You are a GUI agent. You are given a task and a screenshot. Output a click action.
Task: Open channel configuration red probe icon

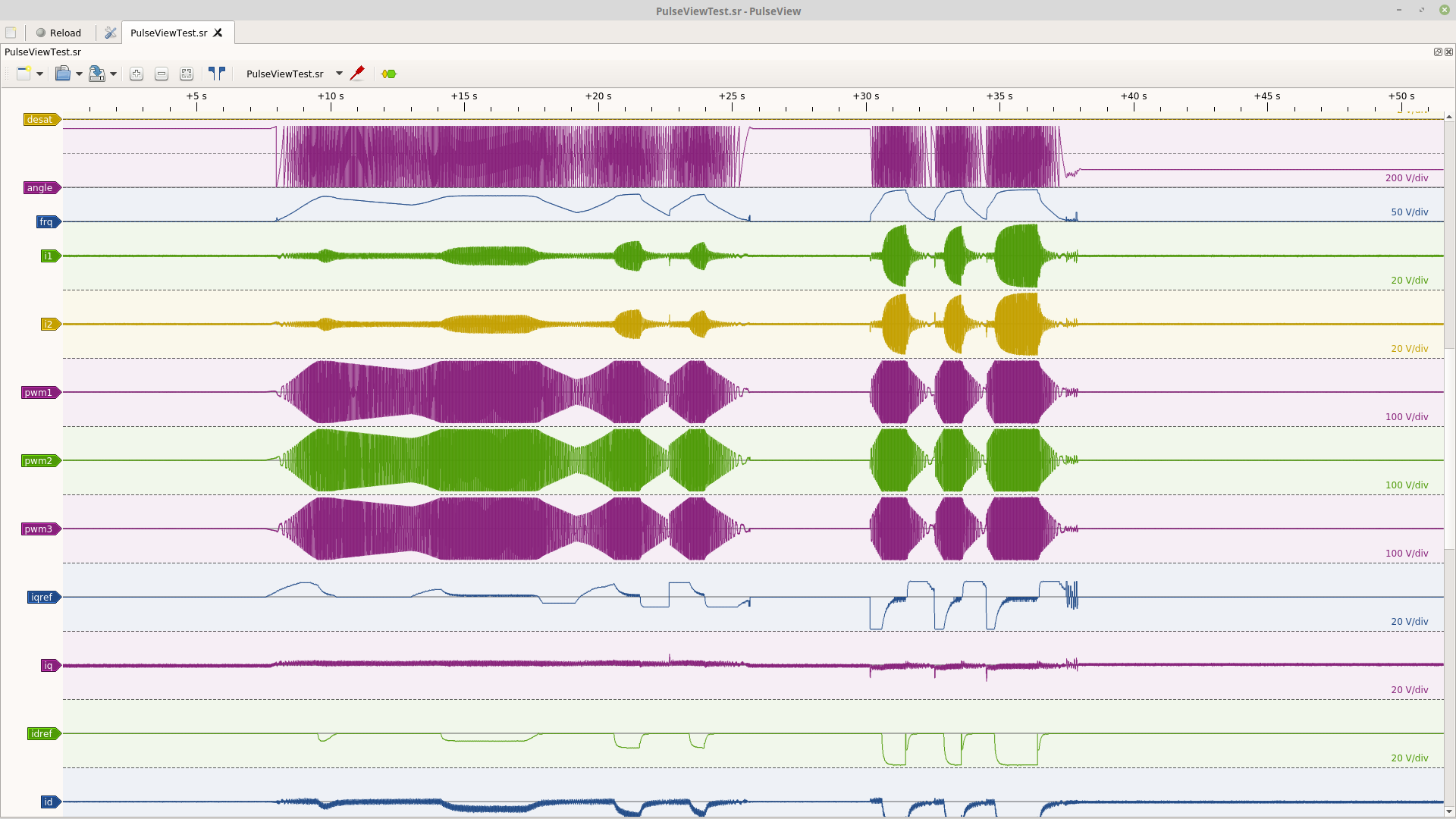(x=357, y=74)
